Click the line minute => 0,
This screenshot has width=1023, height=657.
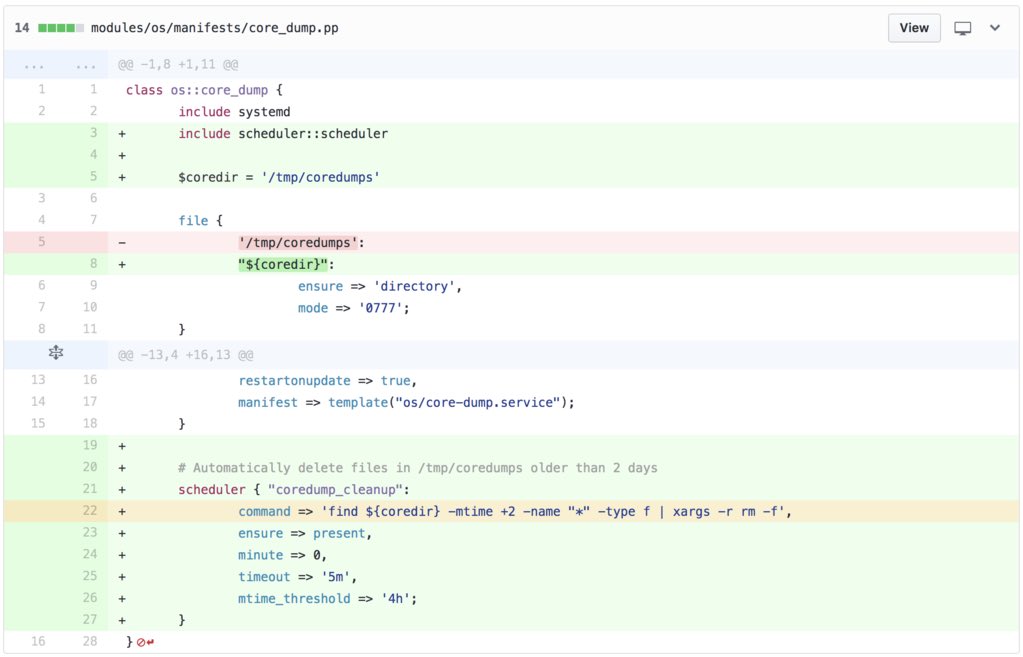[282, 555]
